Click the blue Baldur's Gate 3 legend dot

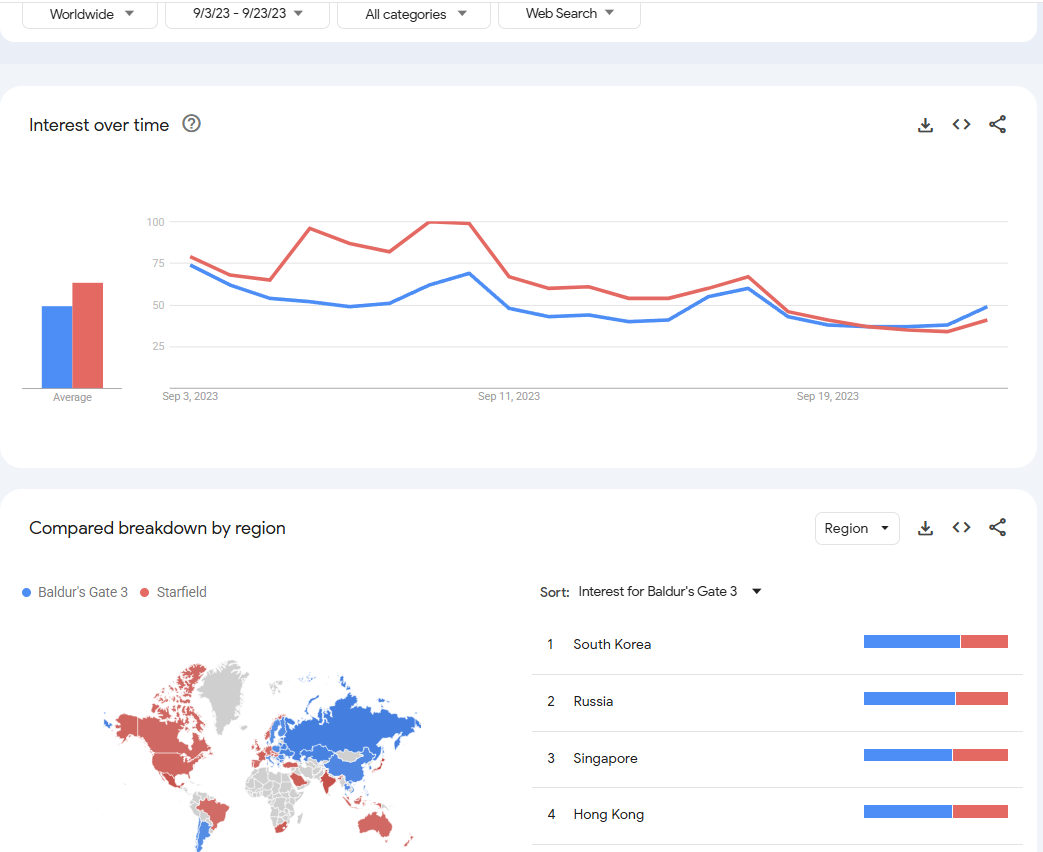[x=26, y=593]
